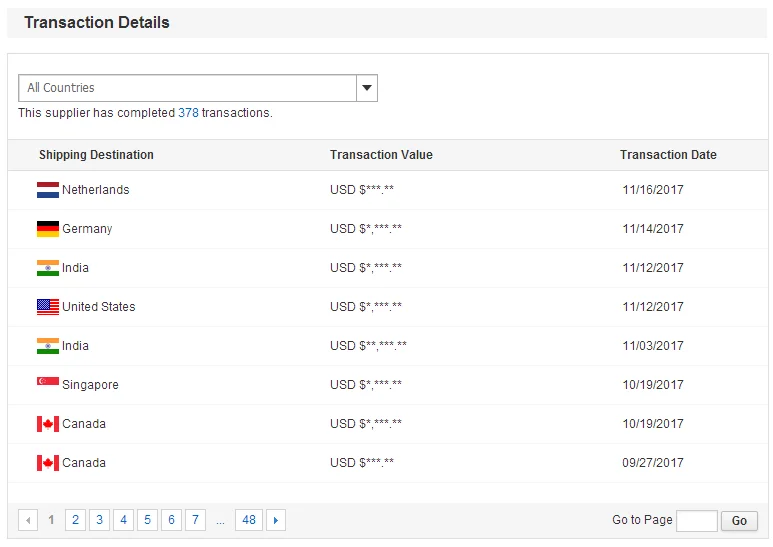This screenshot has height=547, width=773.
Task: Click the United States flag icon
Action: (x=48, y=307)
